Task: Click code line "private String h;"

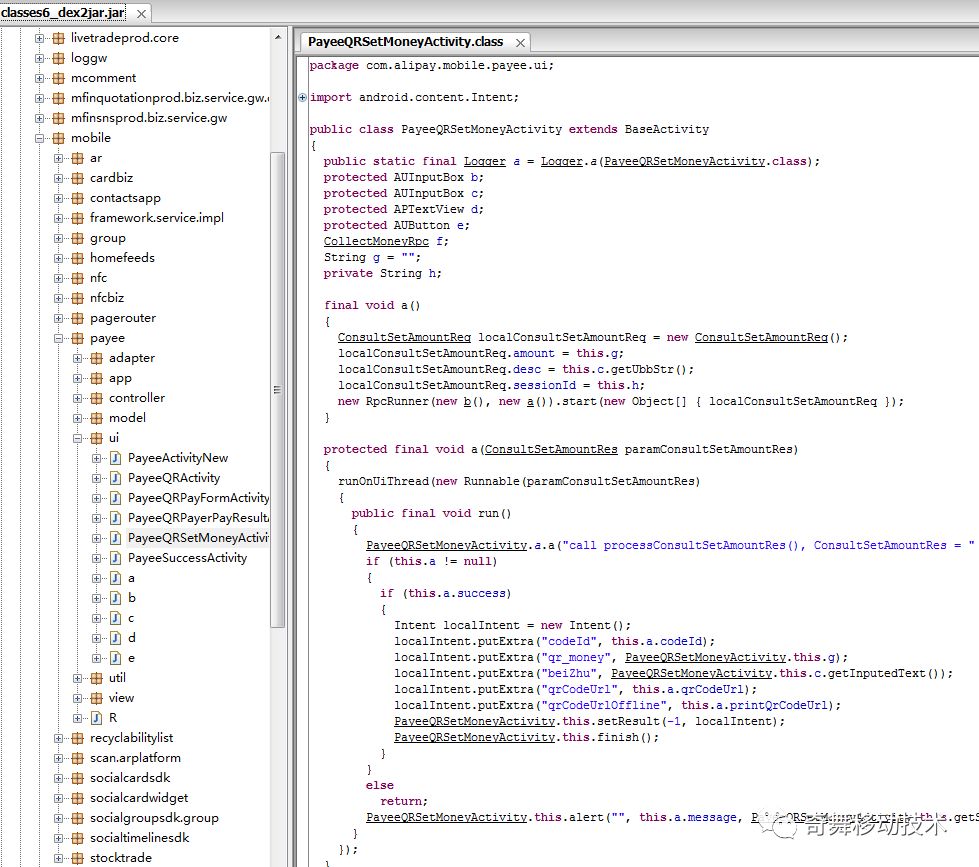Action: pyautogui.click(x=382, y=273)
